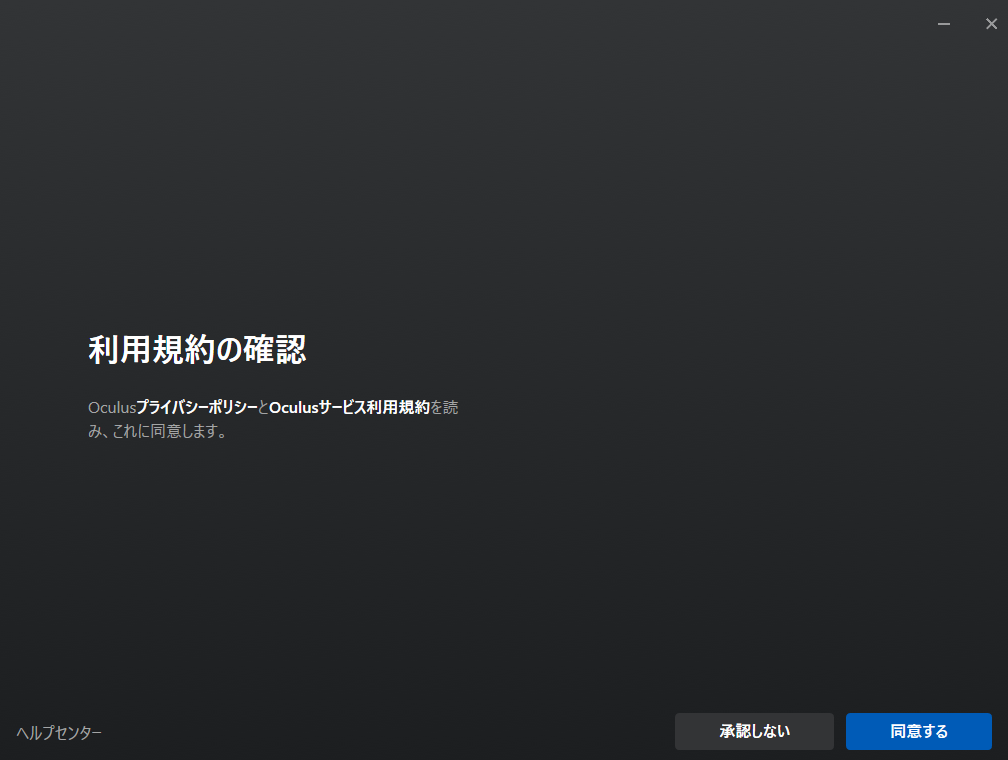Screen dimensions: 1008x760
Task: Open the ヘルプセンター help center link
Action: (x=59, y=733)
